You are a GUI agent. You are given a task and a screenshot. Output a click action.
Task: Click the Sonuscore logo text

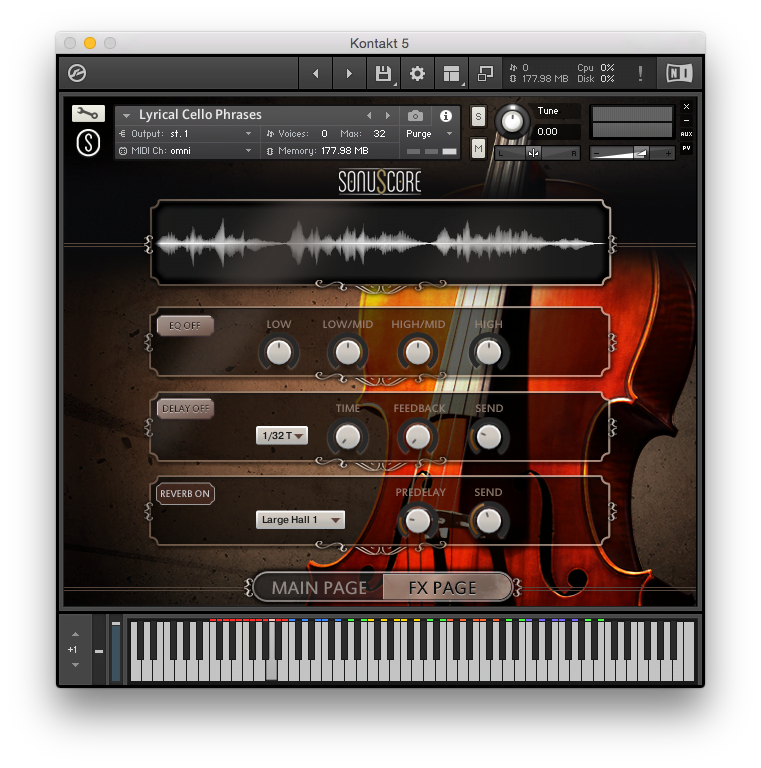pos(380,182)
